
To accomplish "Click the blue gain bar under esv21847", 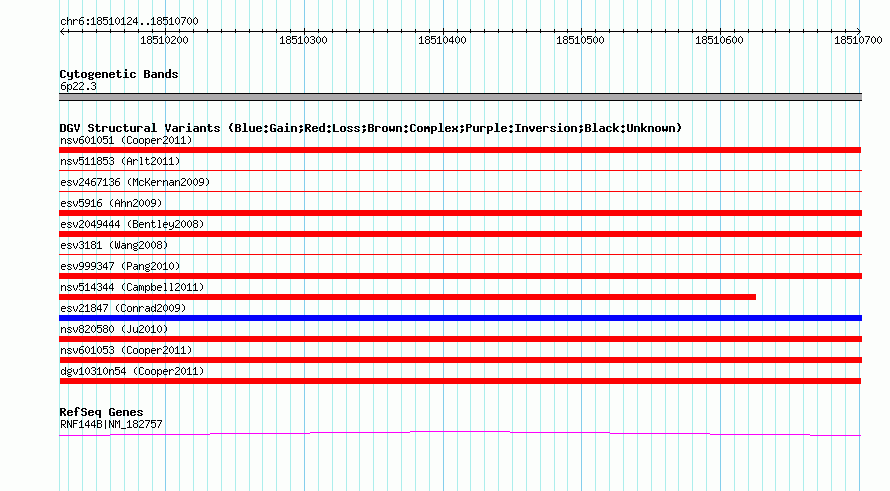I will pos(460,318).
